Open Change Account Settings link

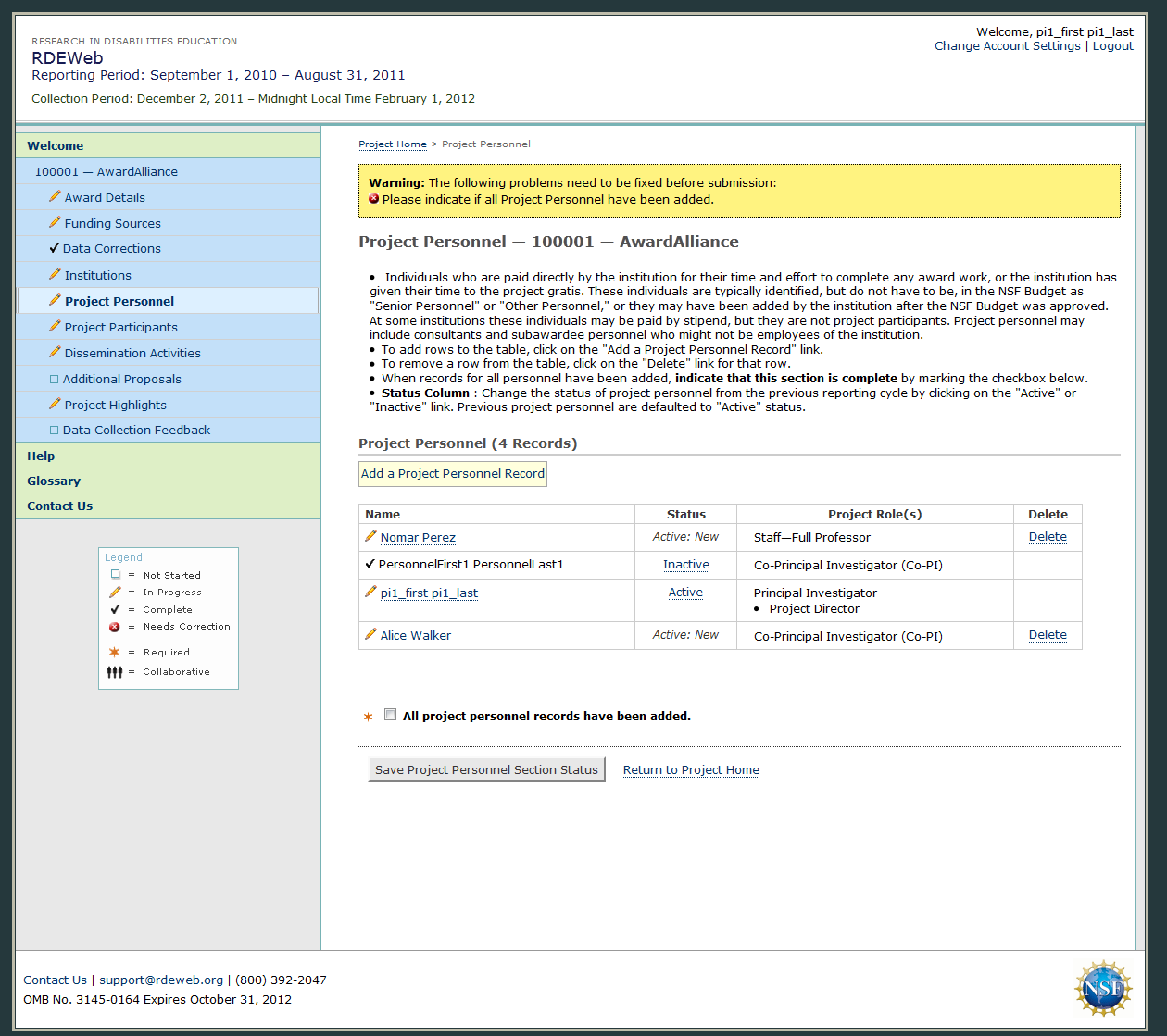1007,46
